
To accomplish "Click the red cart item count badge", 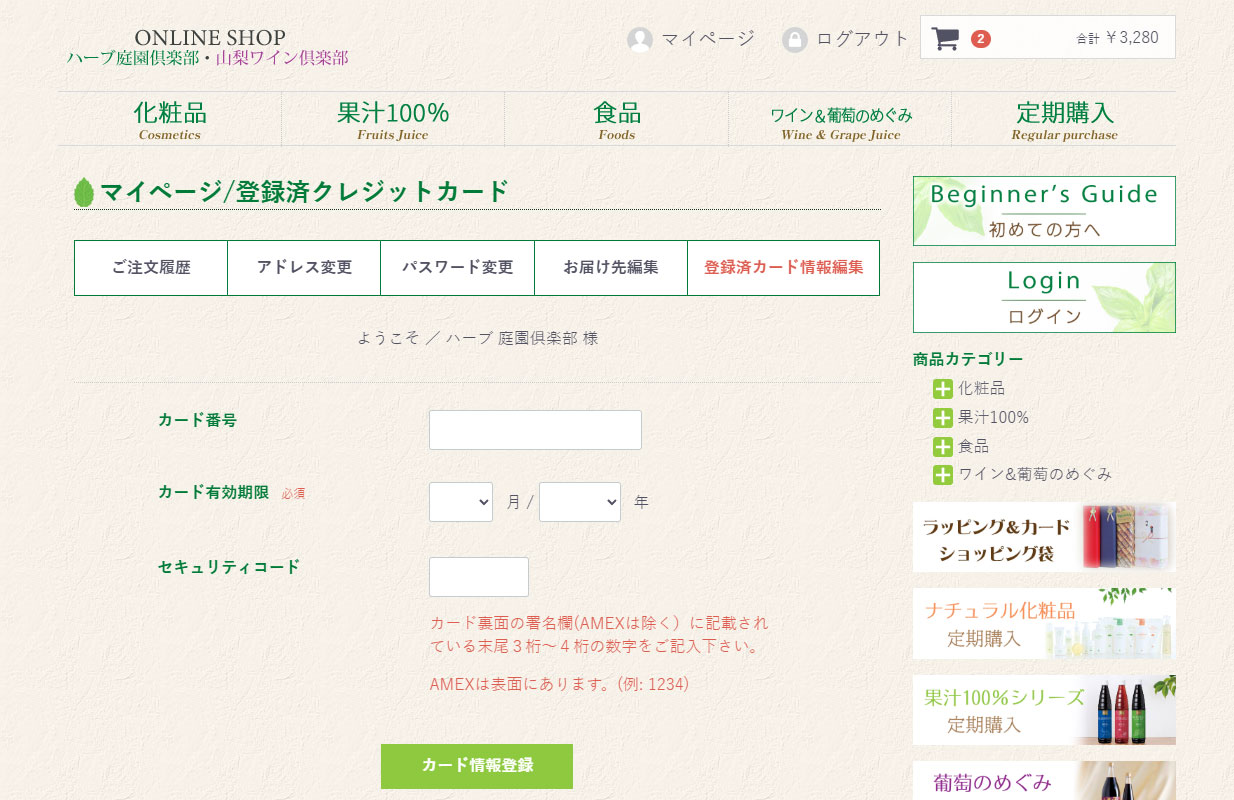I will [981, 39].
